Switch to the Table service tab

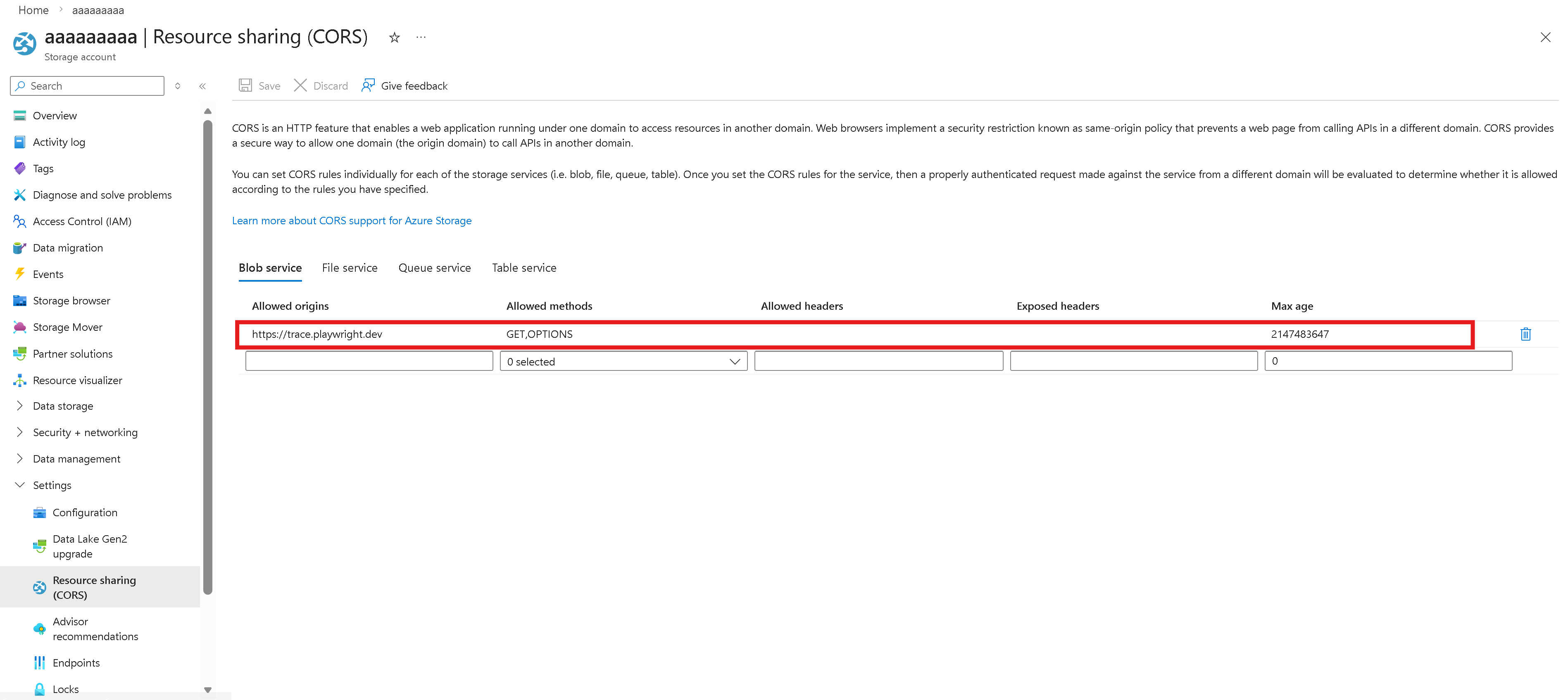coord(523,268)
